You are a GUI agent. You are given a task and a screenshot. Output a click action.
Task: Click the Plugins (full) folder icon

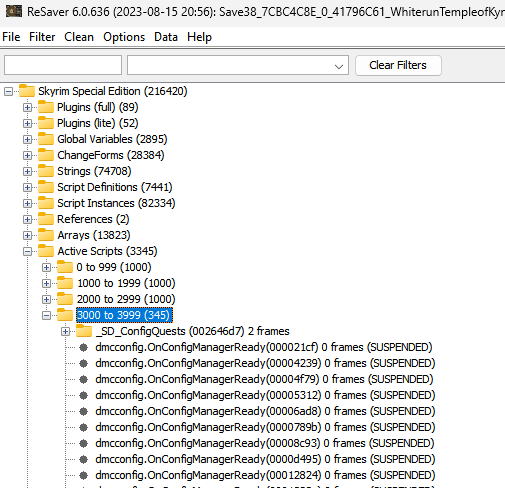point(46,107)
